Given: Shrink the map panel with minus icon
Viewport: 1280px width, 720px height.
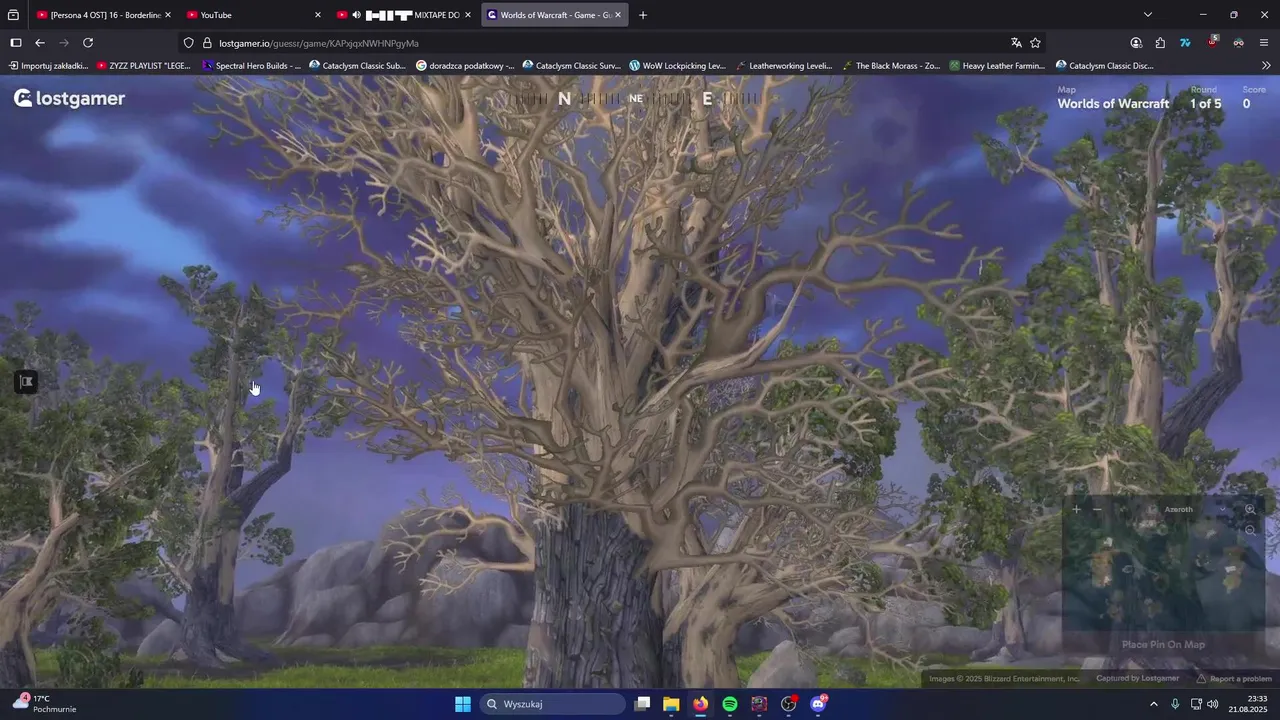Looking at the screenshot, I should (x=1097, y=509).
